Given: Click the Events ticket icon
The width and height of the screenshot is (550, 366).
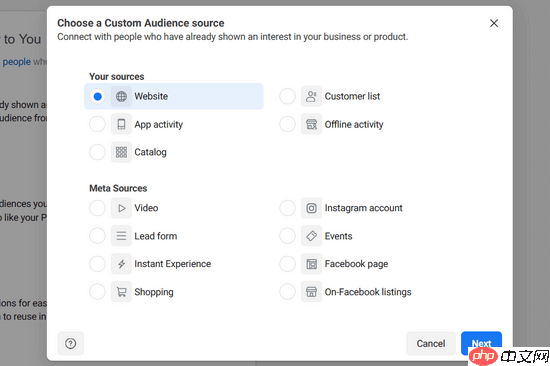Looking at the screenshot, I should pyautogui.click(x=311, y=236).
